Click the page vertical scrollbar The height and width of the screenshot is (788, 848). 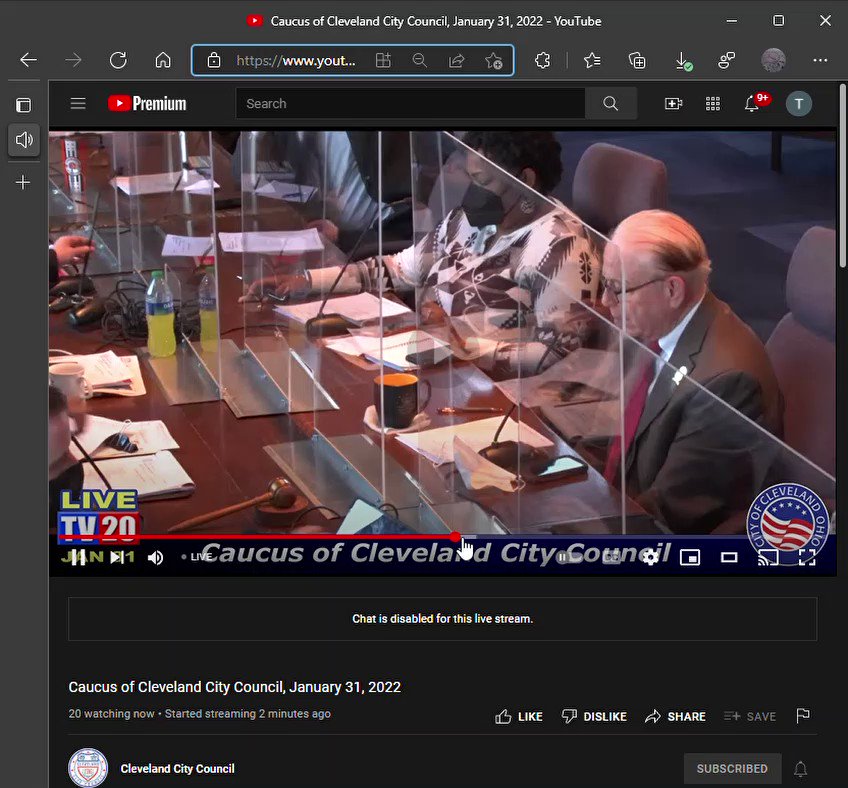[x=843, y=175]
